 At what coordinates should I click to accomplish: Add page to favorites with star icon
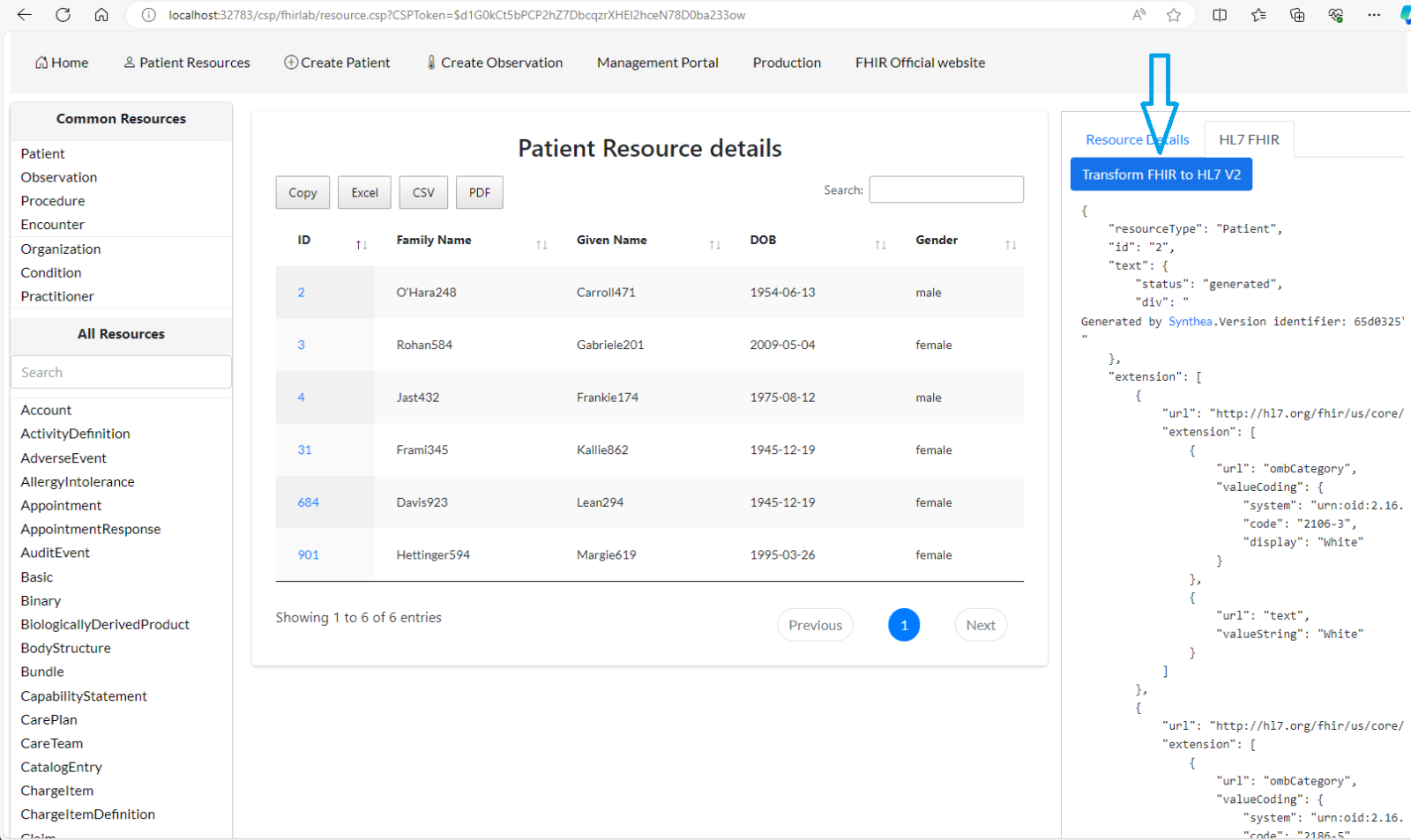click(1174, 15)
